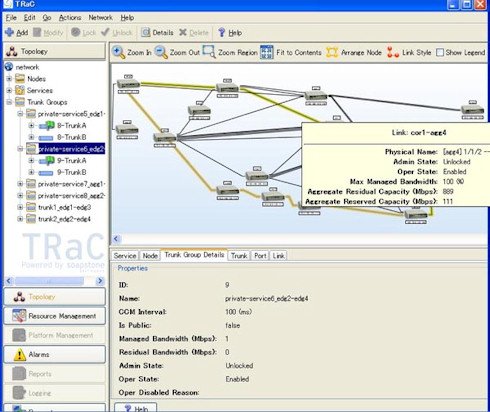
Task: Switch to the Trunk tab
Action: (239, 256)
